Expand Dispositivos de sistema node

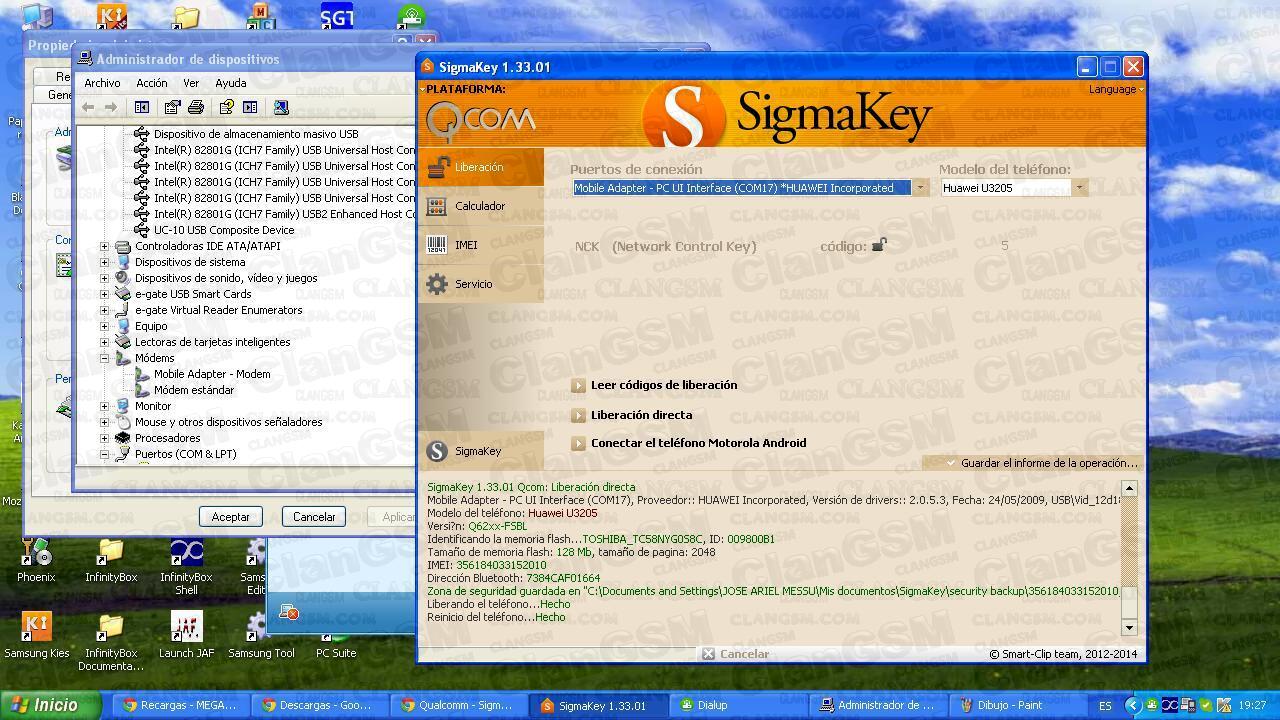(104, 262)
